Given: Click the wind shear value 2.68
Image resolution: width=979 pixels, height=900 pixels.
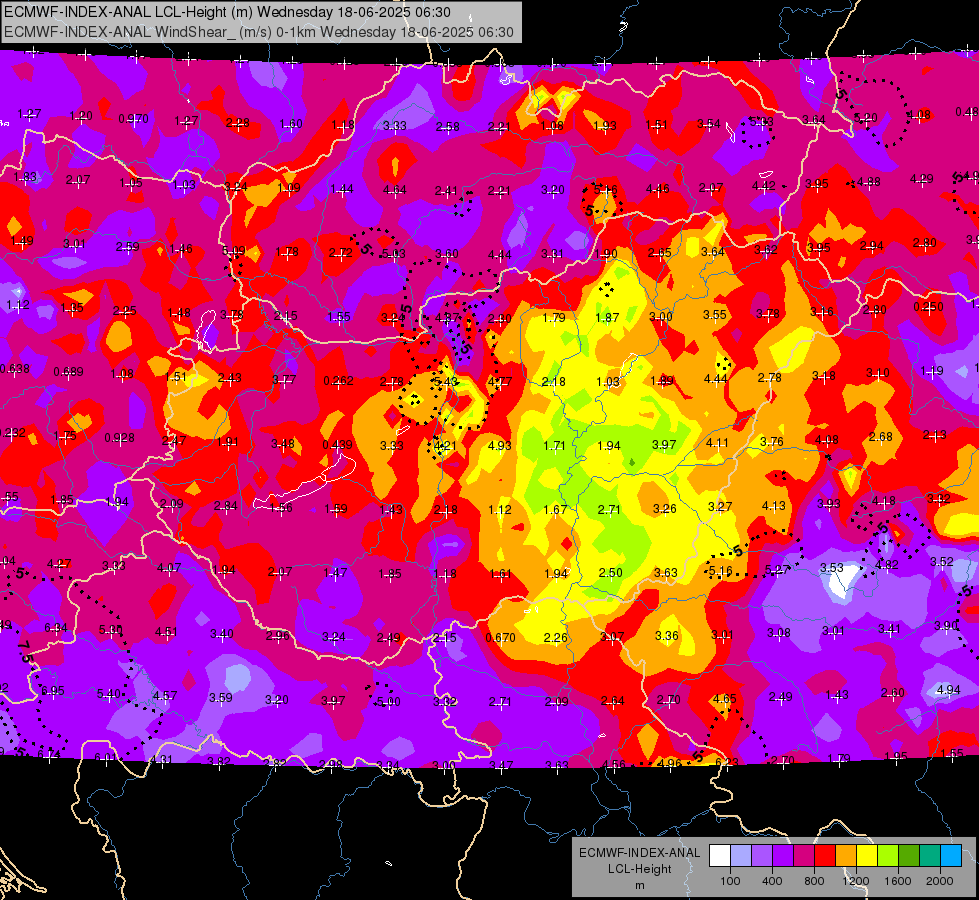Looking at the screenshot, I should (x=880, y=437).
